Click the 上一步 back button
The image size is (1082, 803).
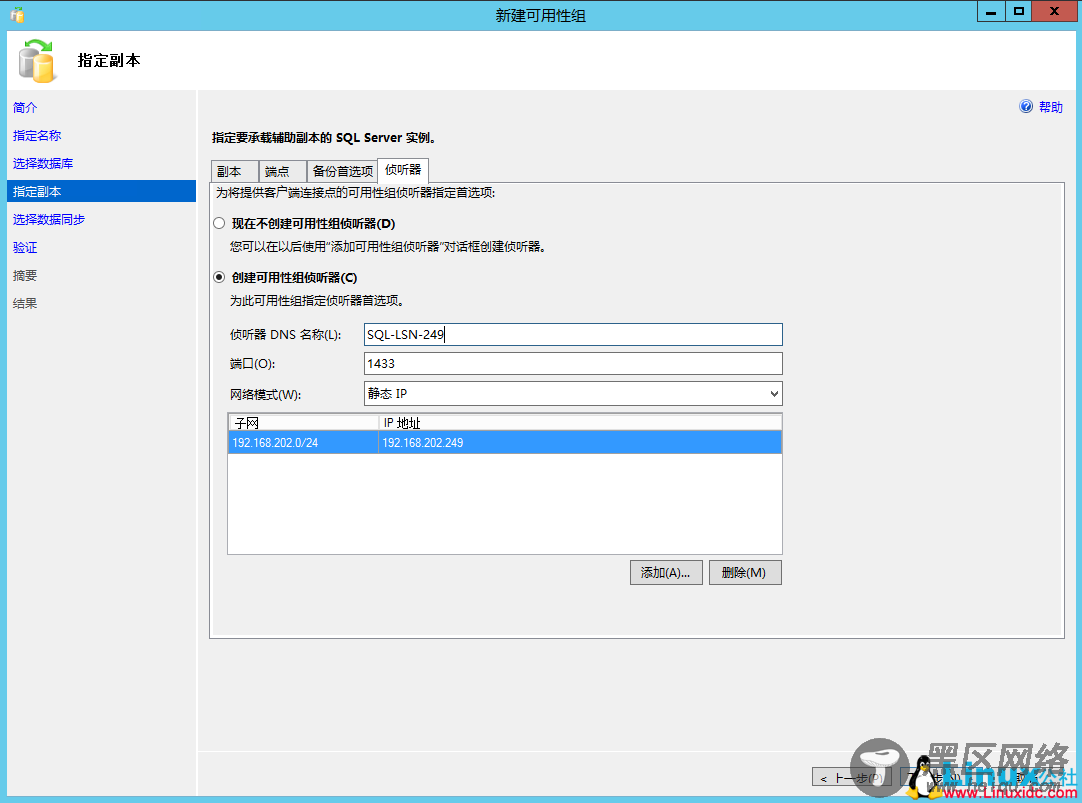pyautogui.click(x=852, y=777)
